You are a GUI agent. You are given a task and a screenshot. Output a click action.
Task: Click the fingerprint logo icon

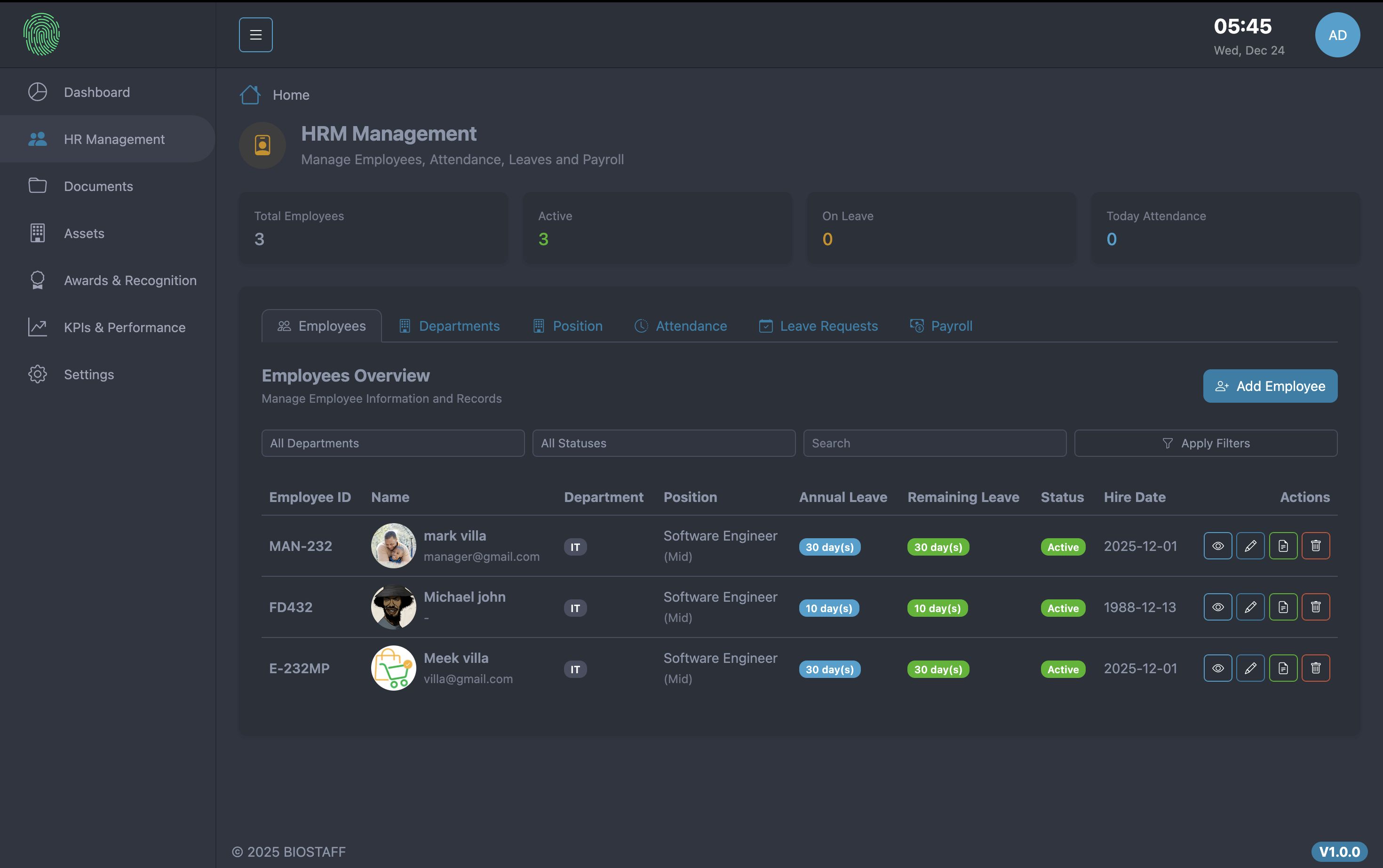(x=42, y=34)
